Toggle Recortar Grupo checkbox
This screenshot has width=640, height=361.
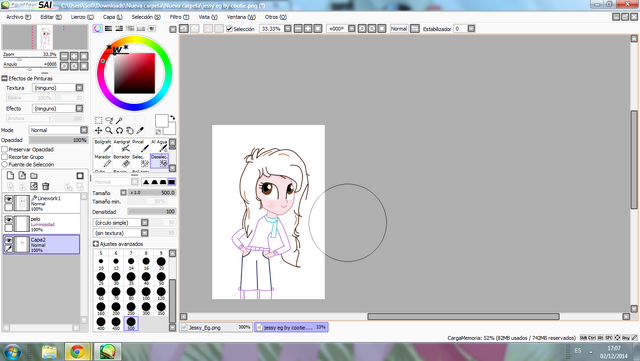point(5,157)
